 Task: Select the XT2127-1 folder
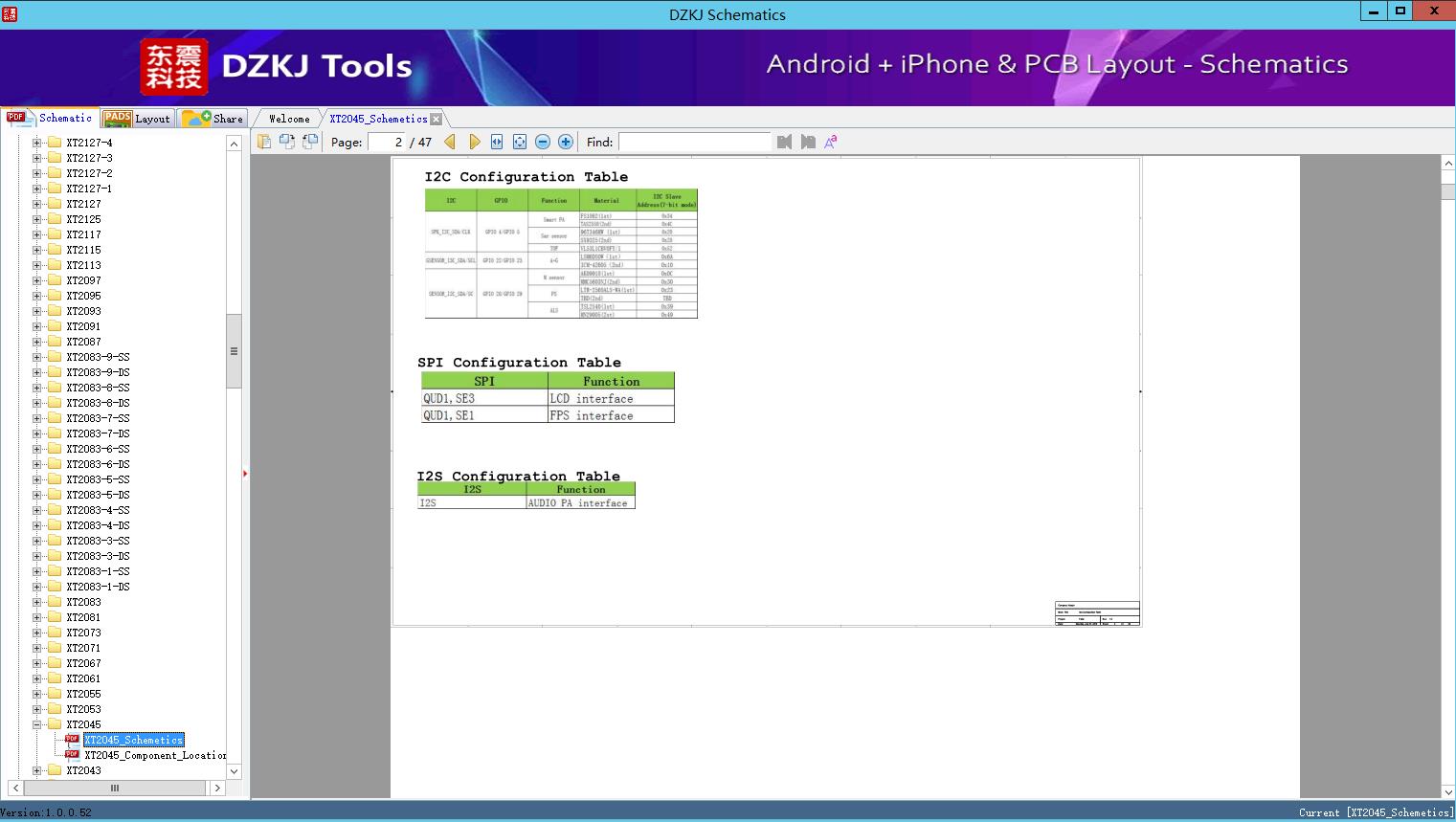point(89,189)
